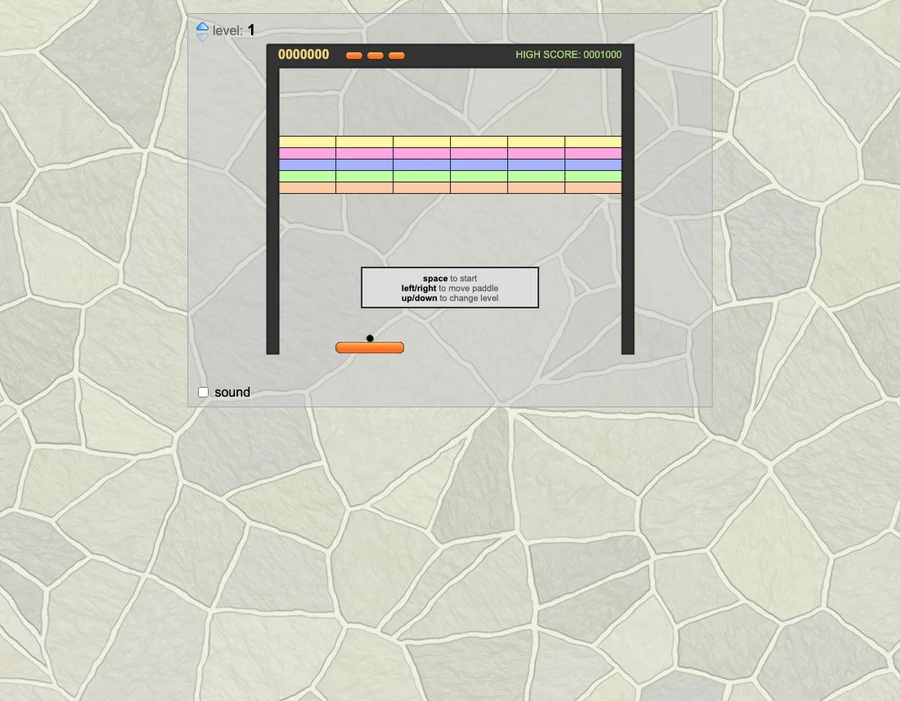Click the third orange life indicator
The width and height of the screenshot is (900, 701).
pyautogui.click(x=397, y=55)
